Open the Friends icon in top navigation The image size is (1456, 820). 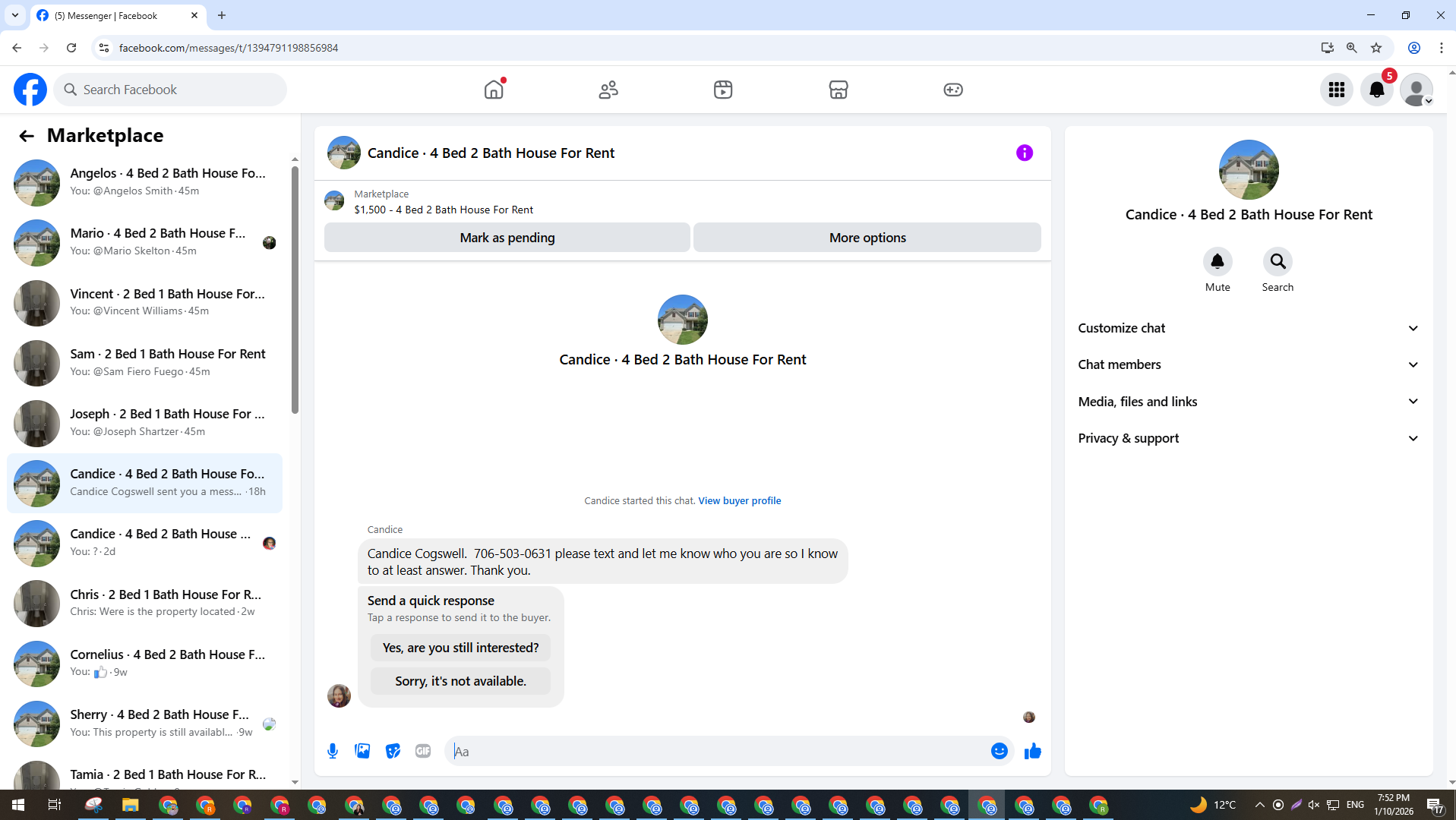608,90
